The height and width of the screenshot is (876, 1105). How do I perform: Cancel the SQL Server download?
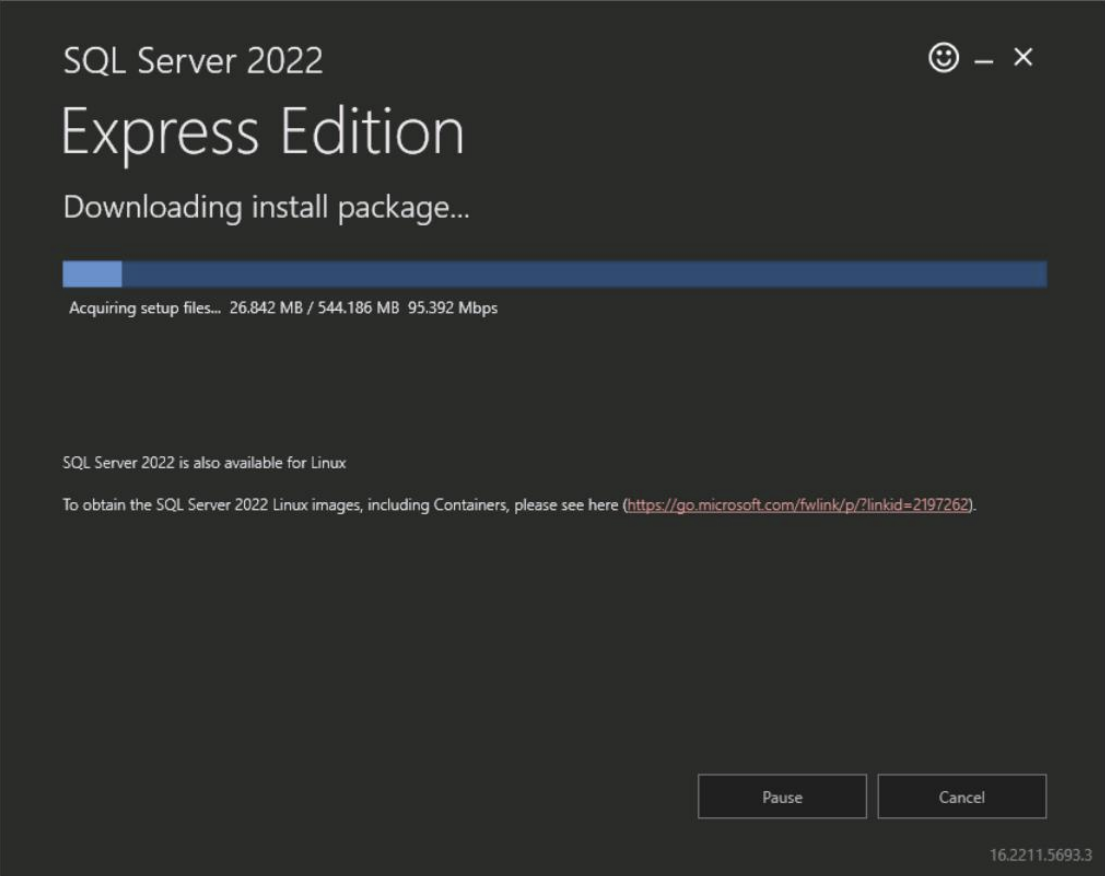(962, 796)
